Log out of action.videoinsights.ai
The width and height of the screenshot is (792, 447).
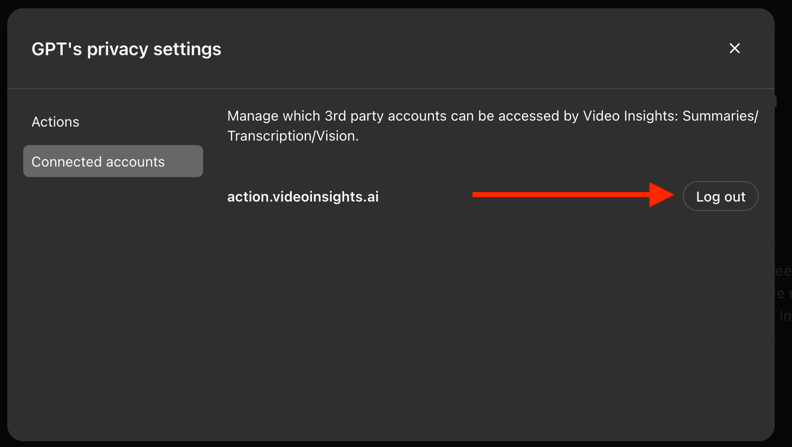click(x=720, y=196)
